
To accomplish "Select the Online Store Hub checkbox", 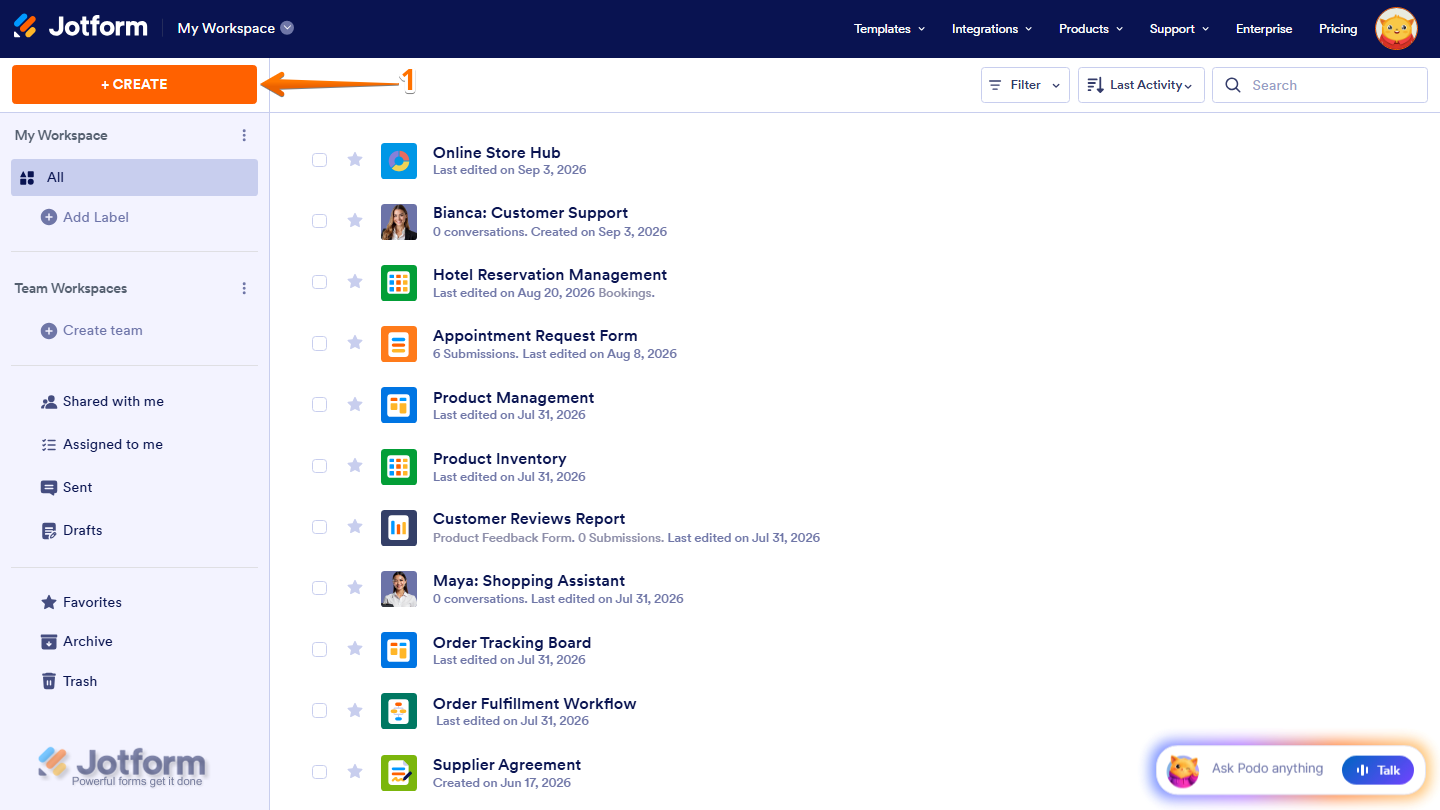I will coord(319,160).
